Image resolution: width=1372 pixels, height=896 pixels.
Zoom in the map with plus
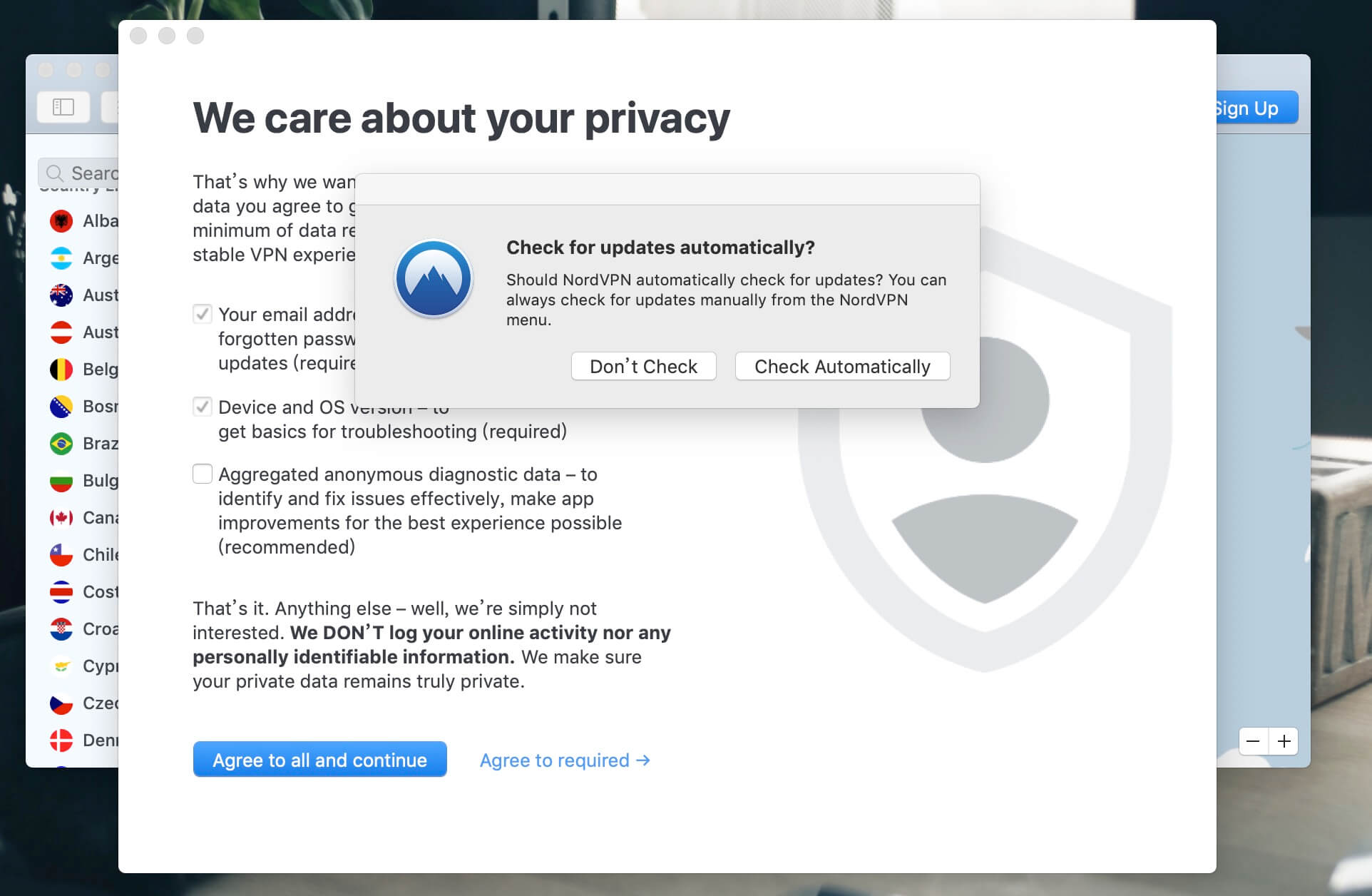click(x=1284, y=741)
